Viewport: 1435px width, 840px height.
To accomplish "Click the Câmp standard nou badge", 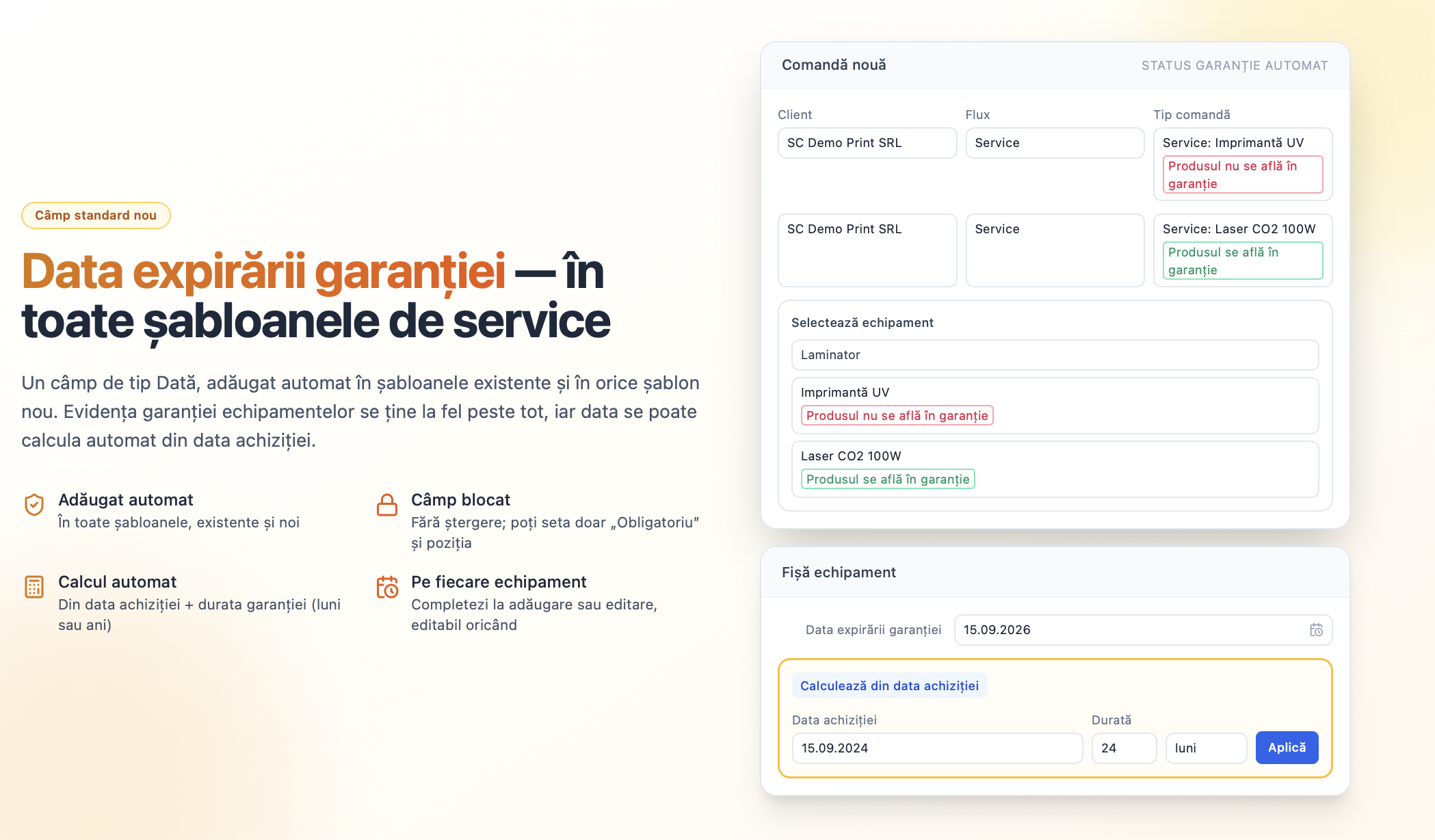I will click(96, 215).
